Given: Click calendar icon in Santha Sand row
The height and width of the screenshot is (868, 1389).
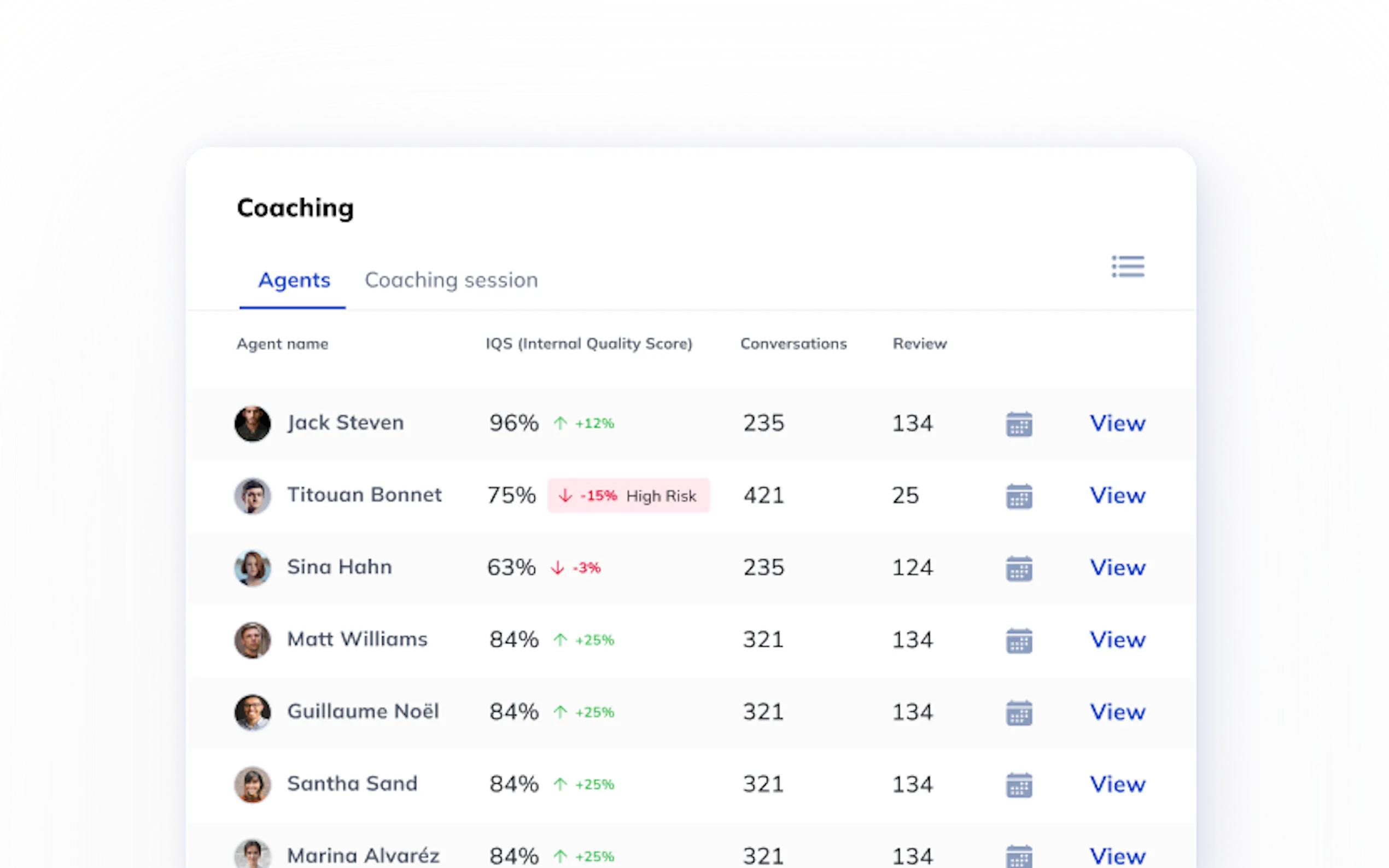Looking at the screenshot, I should point(1019,785).
